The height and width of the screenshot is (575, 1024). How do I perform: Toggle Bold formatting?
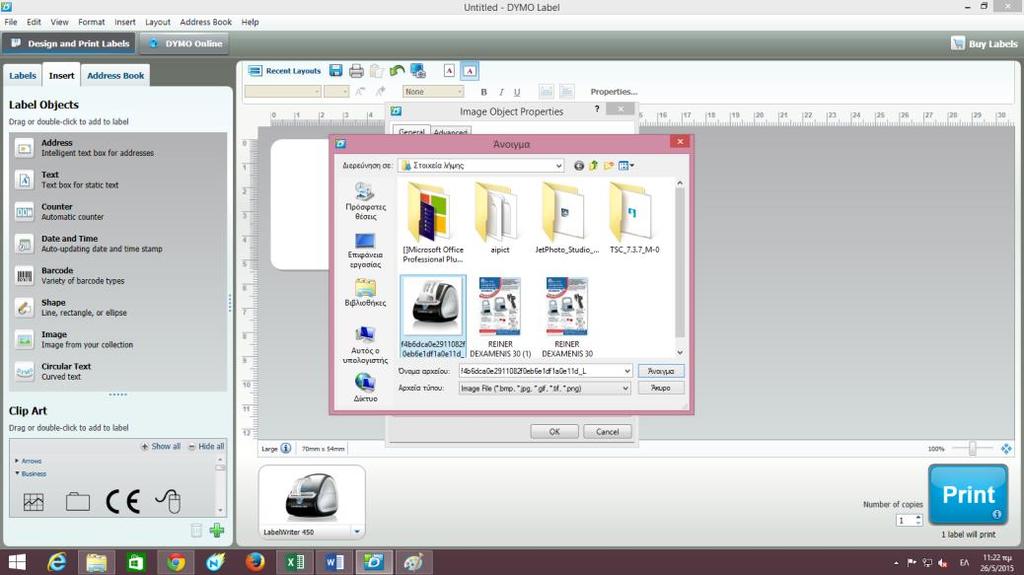click(x=484, y=92)
